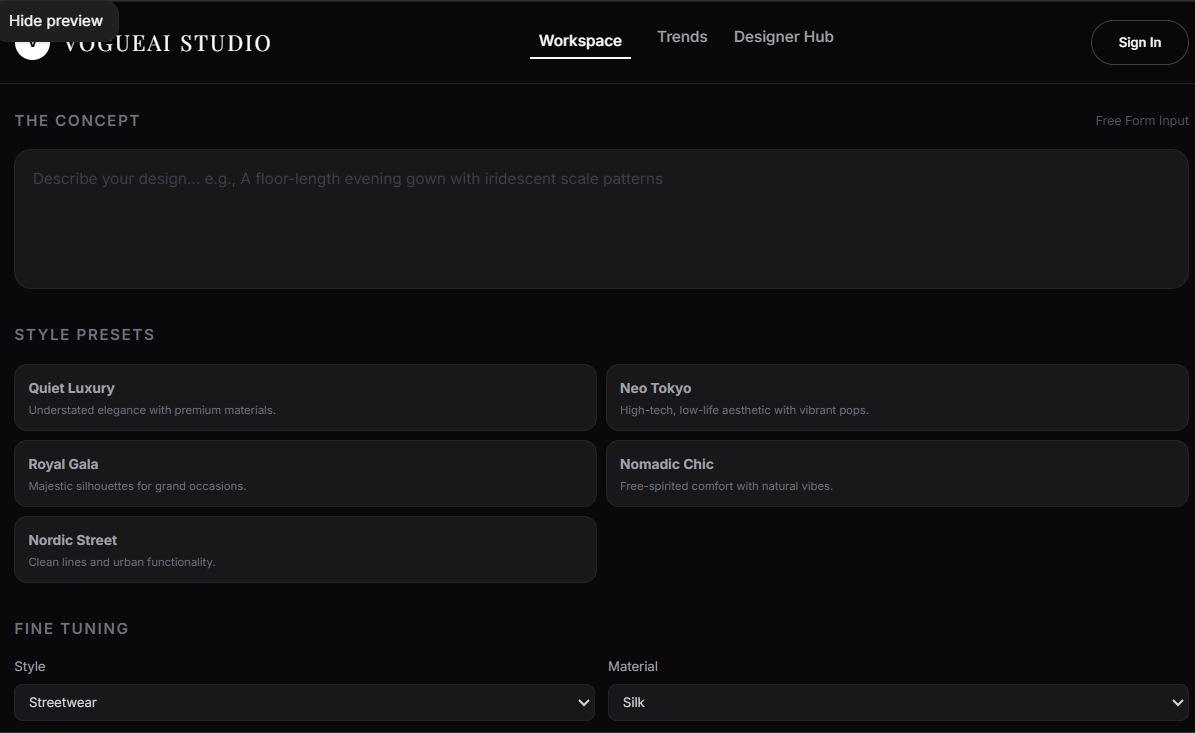Select the Quiet Luxury style preset
Image resolution: width=1195 pixels, height=733 pixels.
pos(305,397)
